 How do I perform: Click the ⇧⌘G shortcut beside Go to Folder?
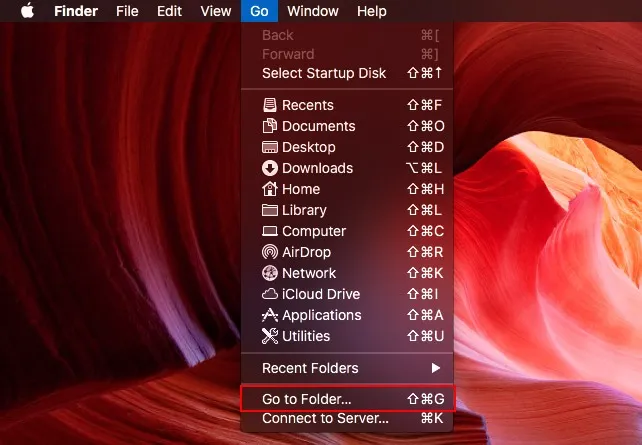point(425,399)
